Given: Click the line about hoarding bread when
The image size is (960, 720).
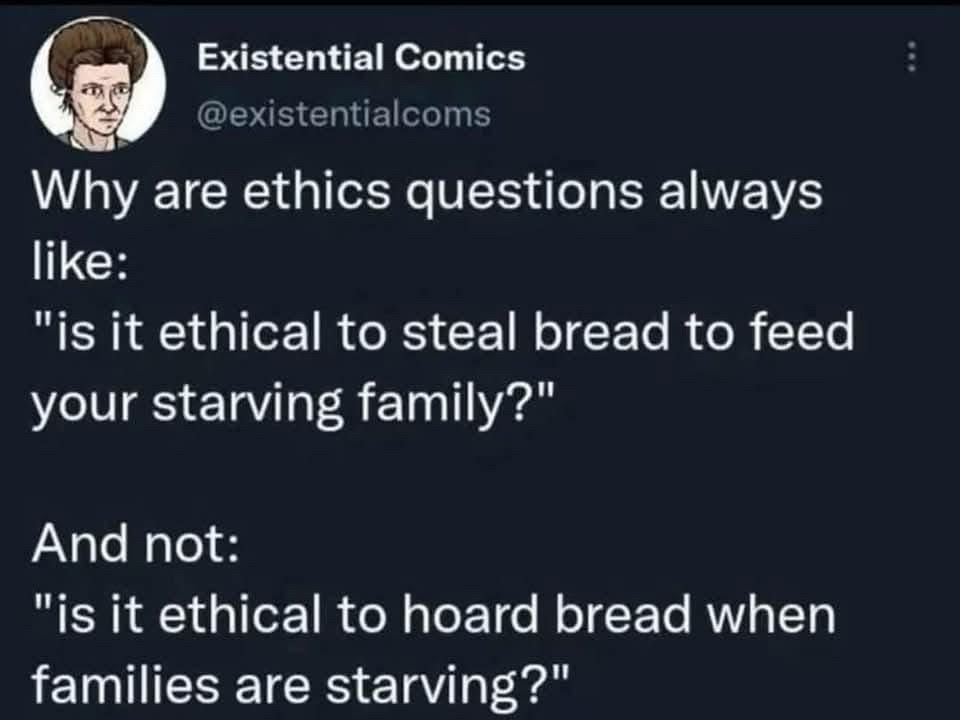Looking at the screenshot, I should tap(434, 614).
